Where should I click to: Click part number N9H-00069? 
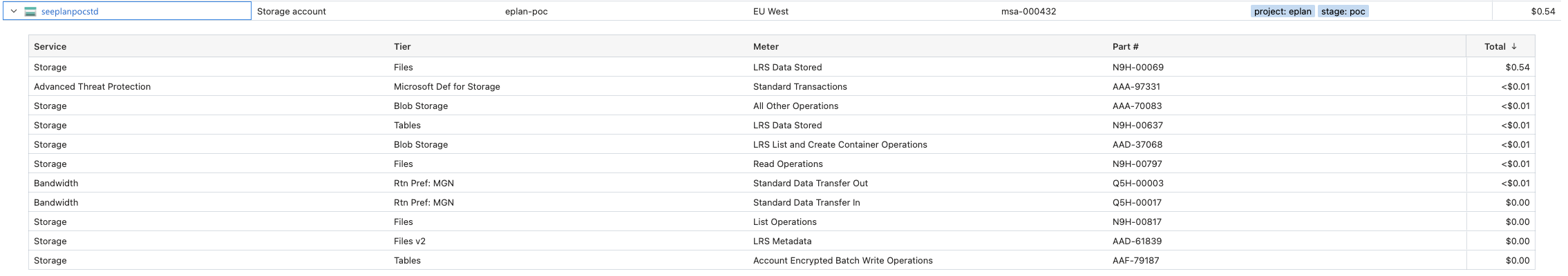coord(1137,67)
